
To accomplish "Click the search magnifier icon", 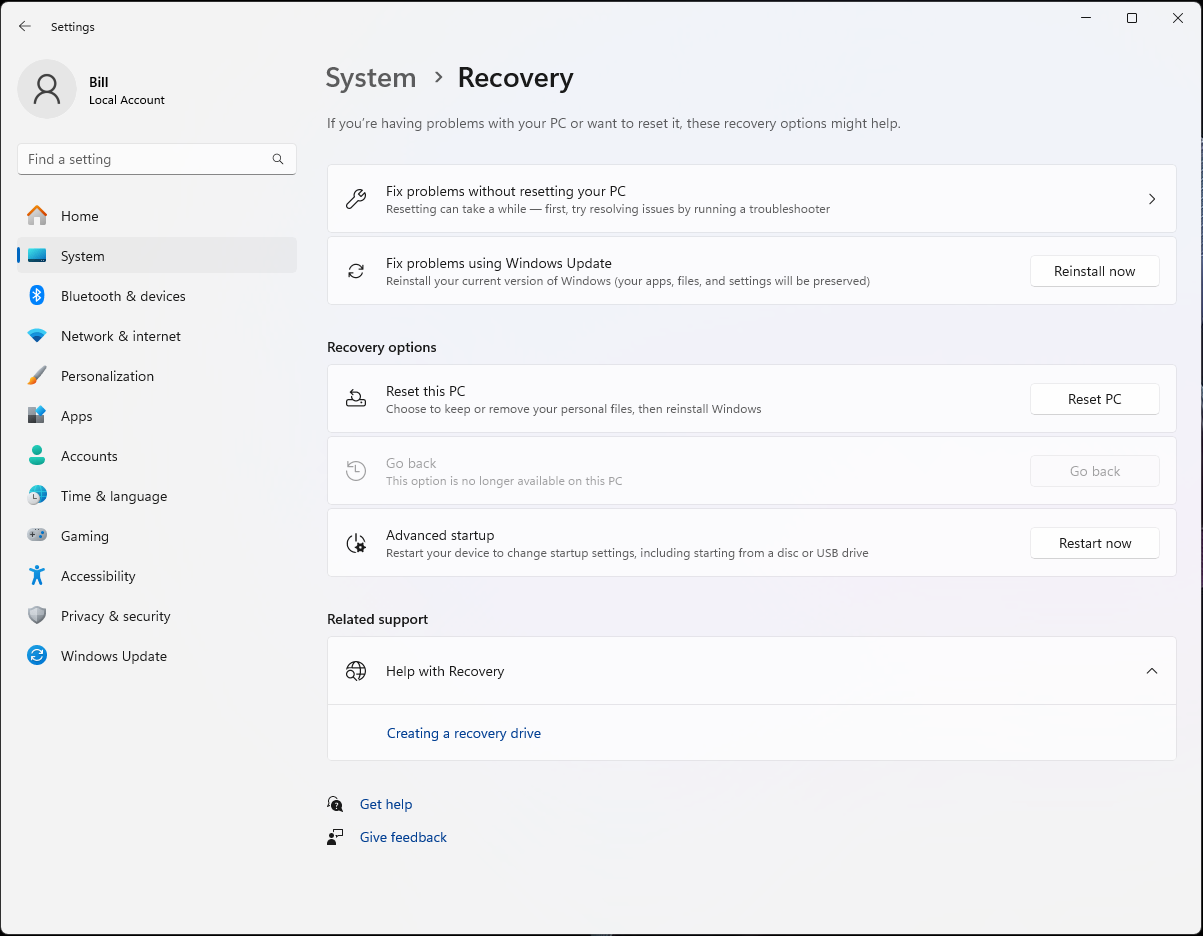I will [x=278, y=159].
